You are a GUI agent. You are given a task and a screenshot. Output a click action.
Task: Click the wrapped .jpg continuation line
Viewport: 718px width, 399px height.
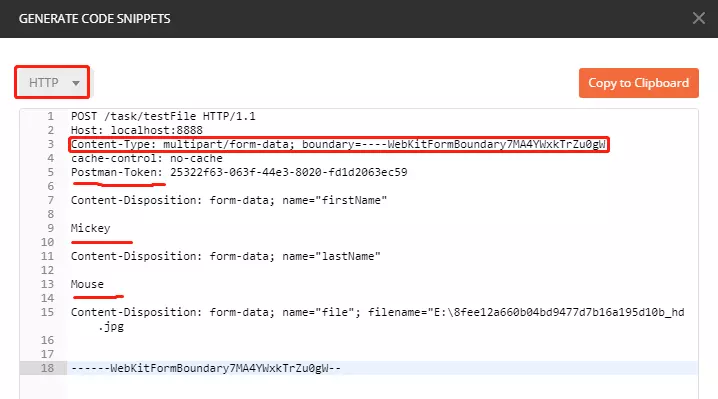pos(111,327)
